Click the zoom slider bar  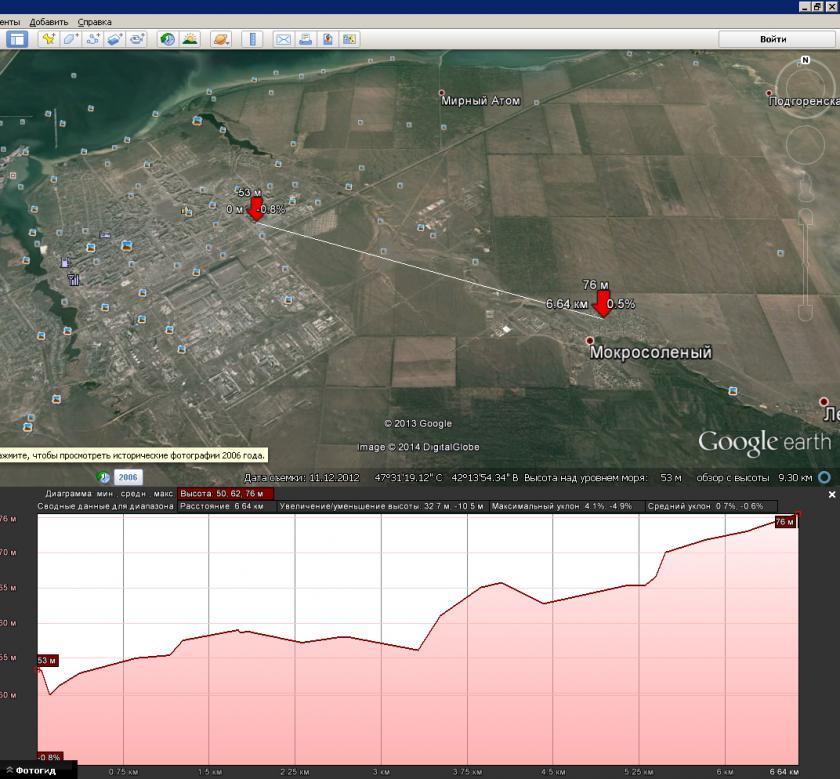pos(805,265)
